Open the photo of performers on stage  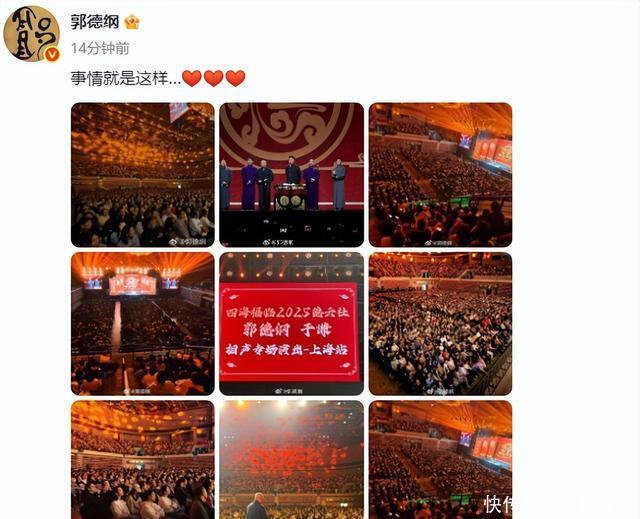[x=291, y=175]
